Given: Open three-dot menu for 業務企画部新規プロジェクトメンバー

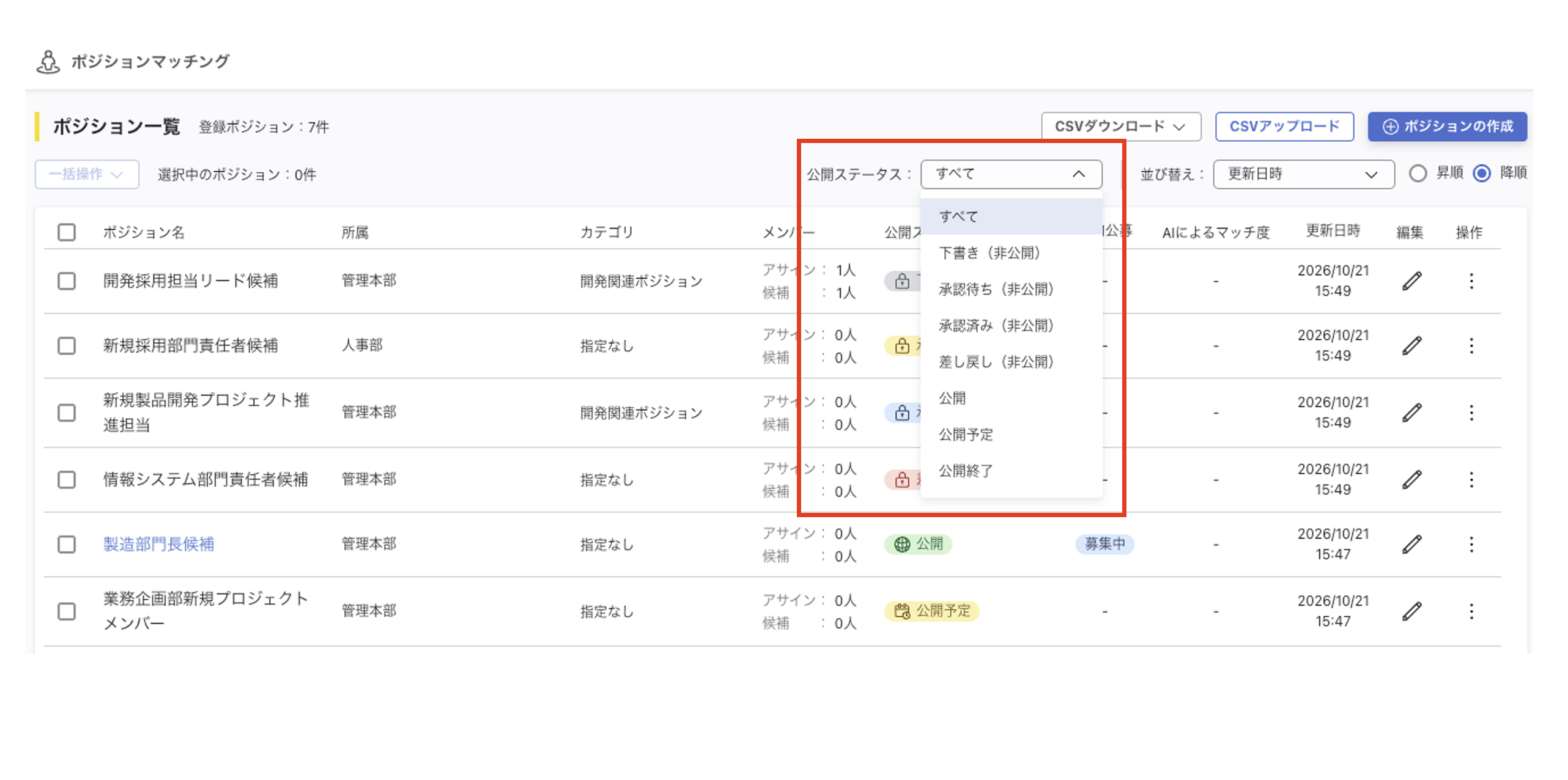Looking at the screenshot, I should pyautogui.click(x=1471, y=611).
